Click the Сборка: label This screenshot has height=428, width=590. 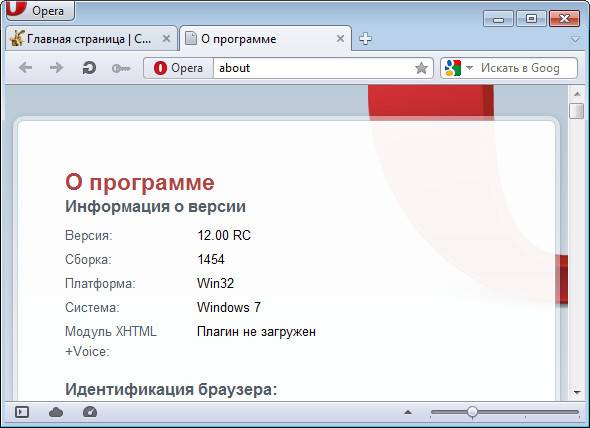pyautogui.click(x=88, y=260)
